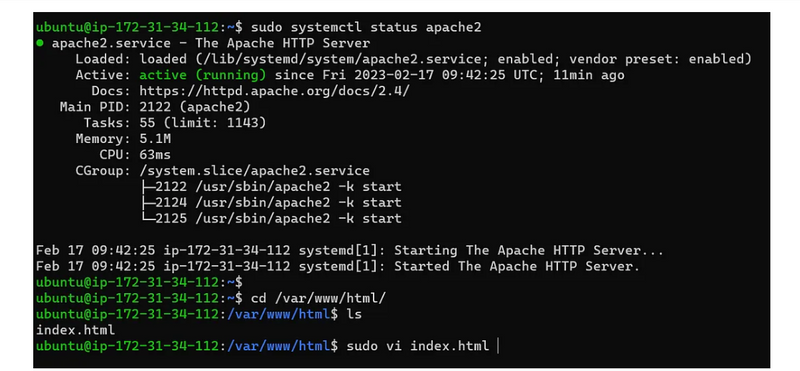The height and width of the screenshot is (371, 800).
Task: Click the Memory 5.1M value
Action: pyautogui.click(x=155, y=139)
